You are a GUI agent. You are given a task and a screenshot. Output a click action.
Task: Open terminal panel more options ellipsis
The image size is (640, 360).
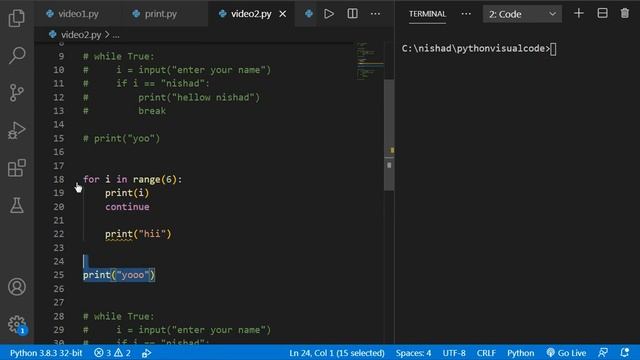466,14
